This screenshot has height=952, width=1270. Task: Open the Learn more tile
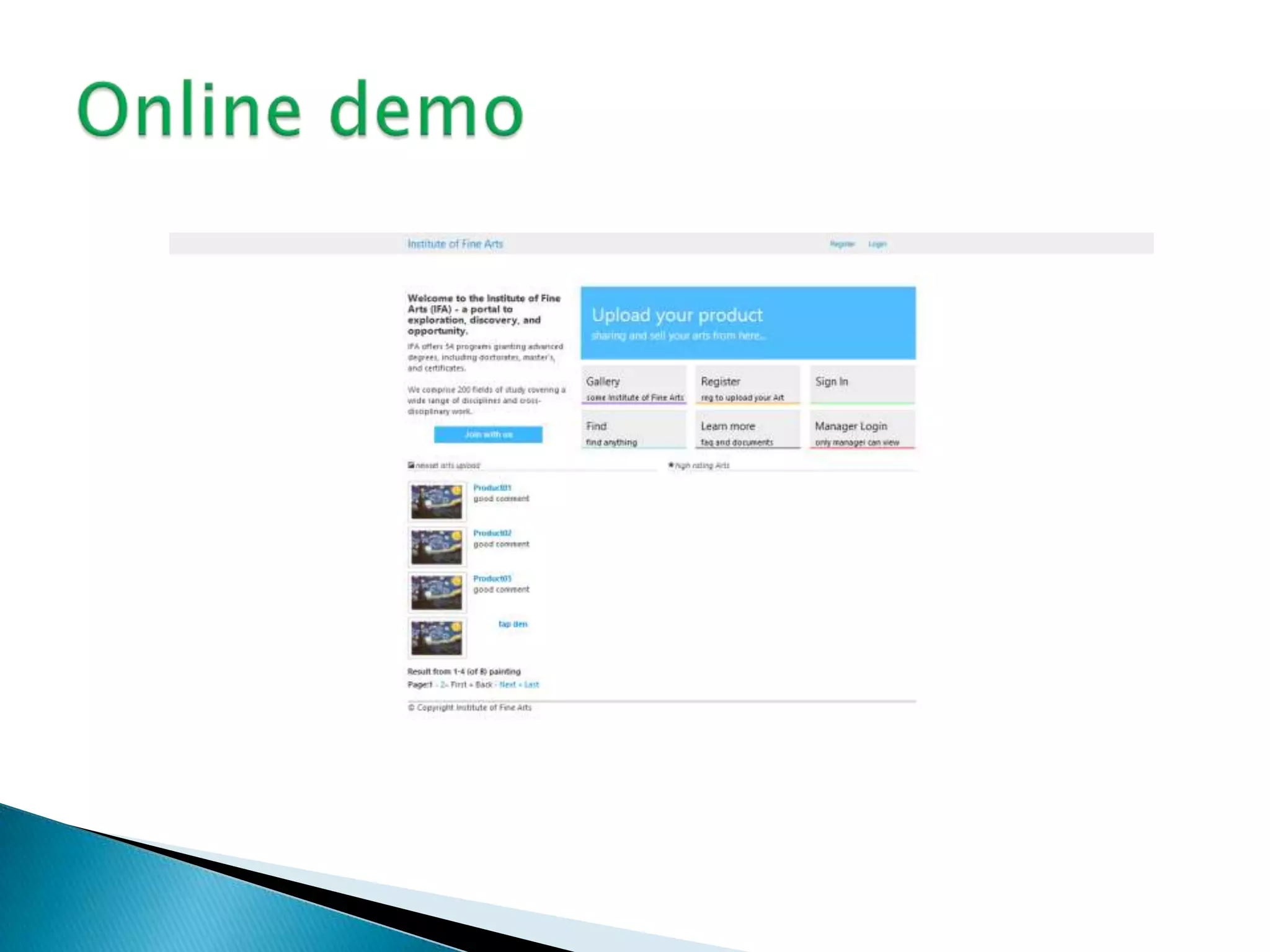click(x=747, y=430)
